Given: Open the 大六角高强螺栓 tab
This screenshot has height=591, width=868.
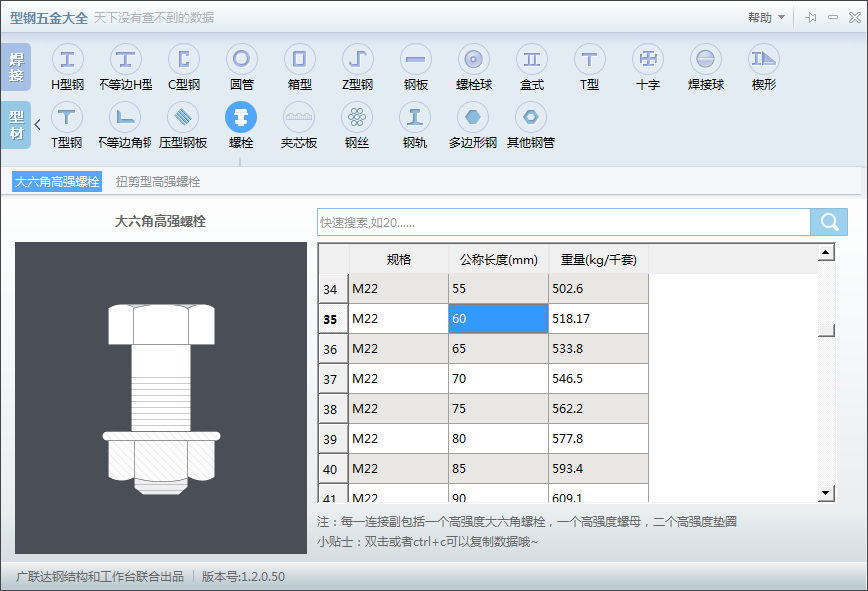Looking at the screenshot, I should click(x=57, y=182).
